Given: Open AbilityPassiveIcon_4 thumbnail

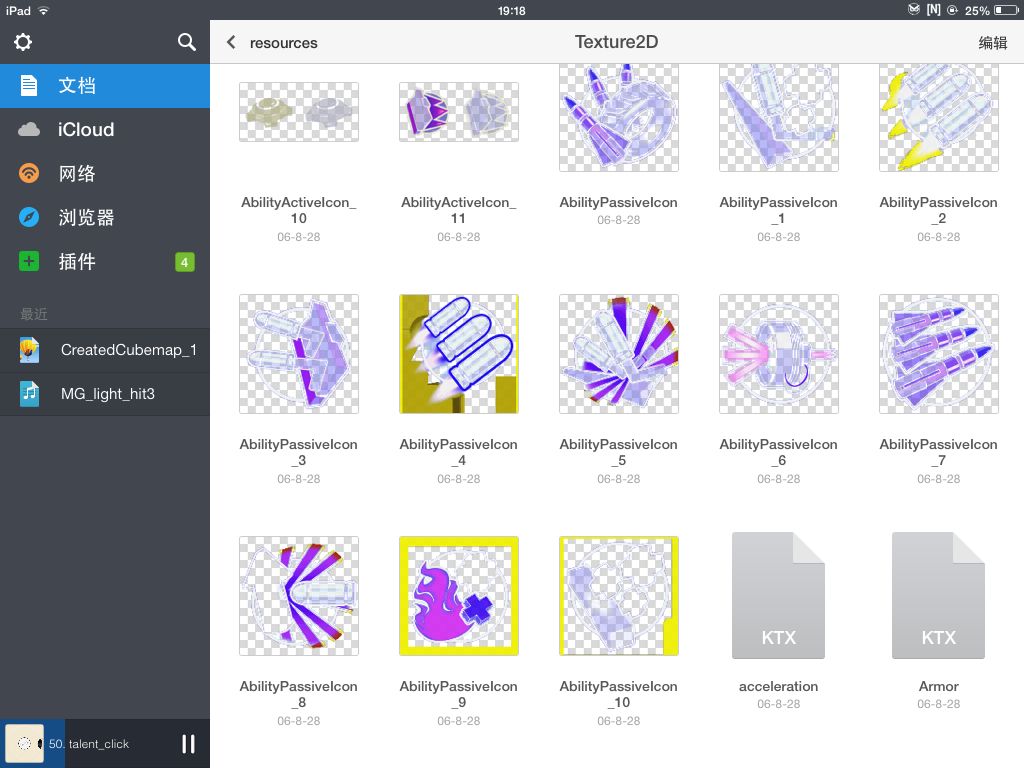Looking at the screenshot, I should click(458, 354).
